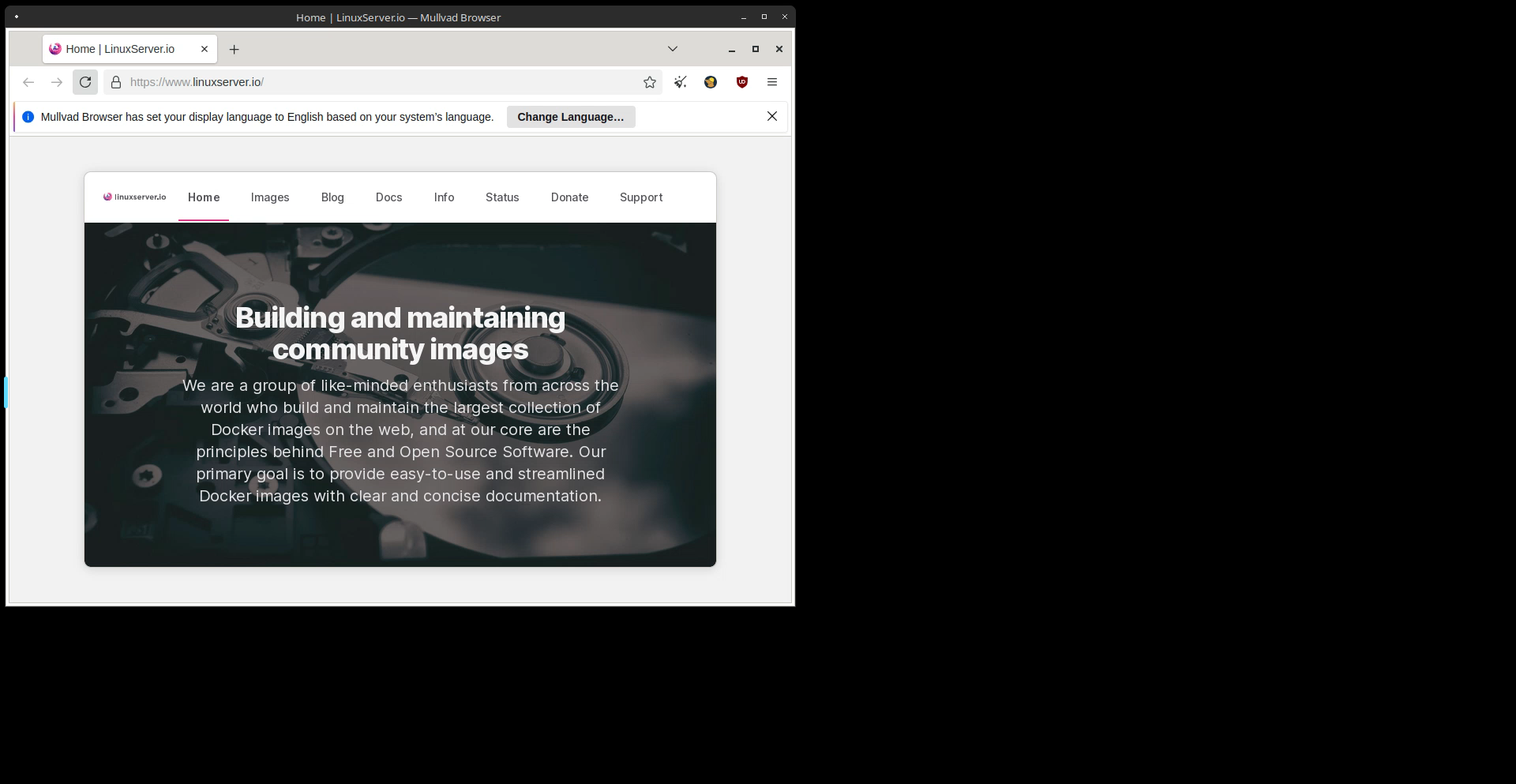Bookmark this page with the star icon
The width and height of the screenshot is (1516, 784).
tap(649, 82)
